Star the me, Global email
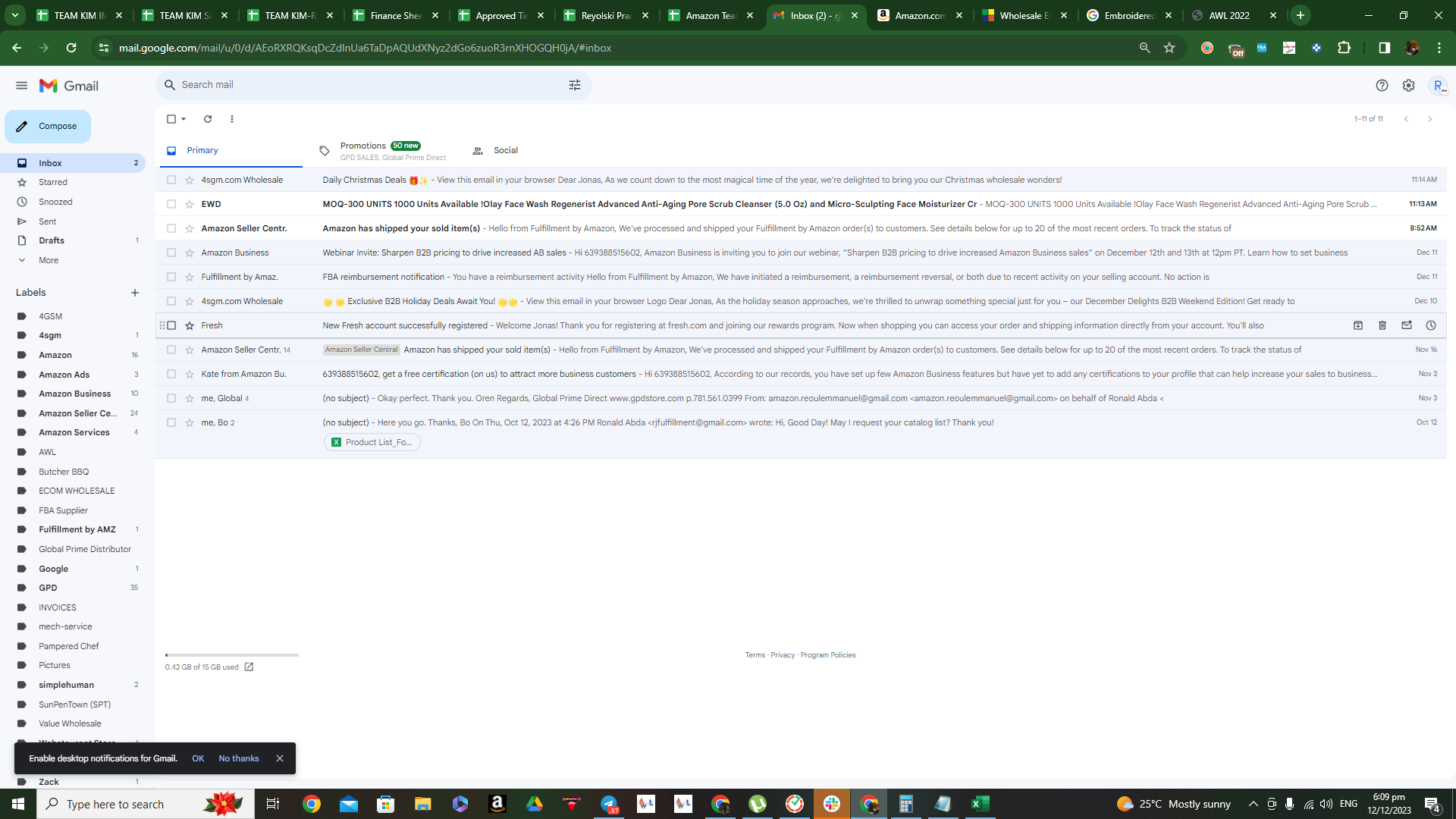This screenshot has height=819, width=1456. tap(190, 398)
